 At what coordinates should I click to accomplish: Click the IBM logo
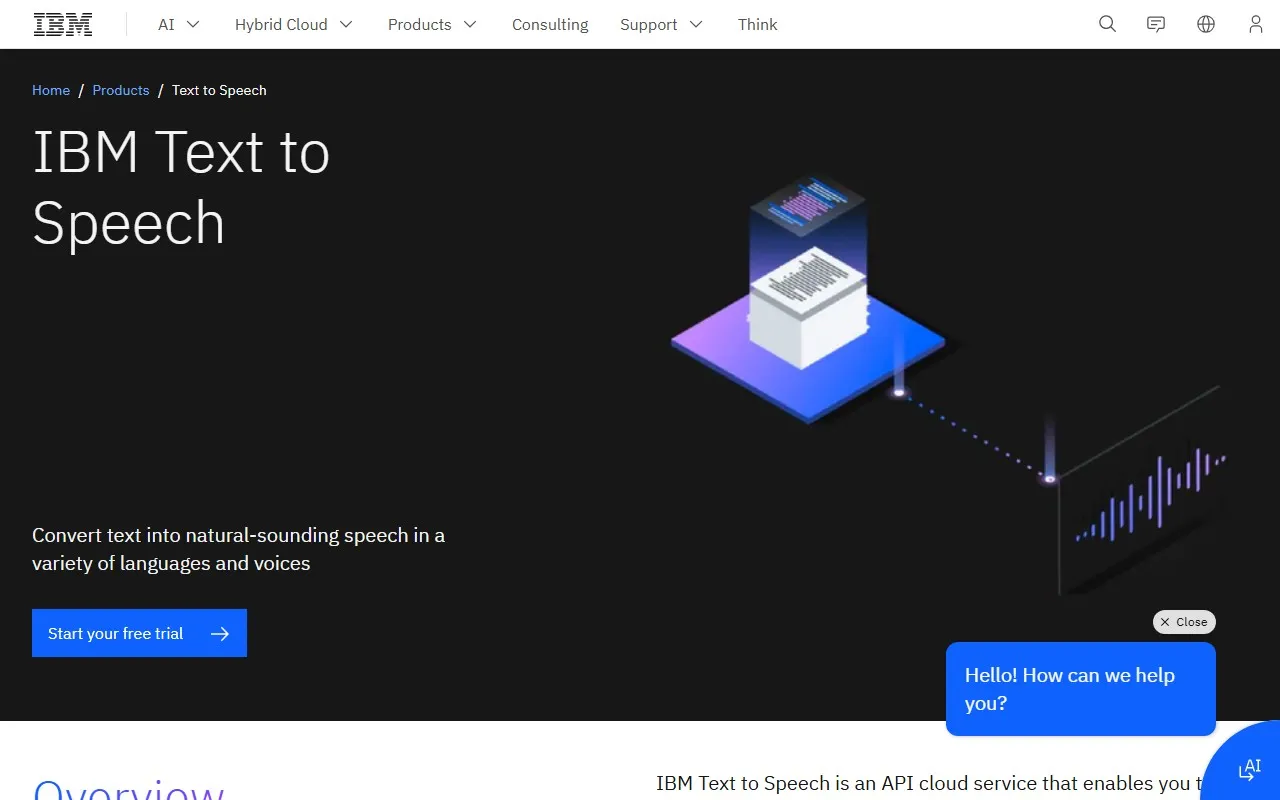click(62, 24)
